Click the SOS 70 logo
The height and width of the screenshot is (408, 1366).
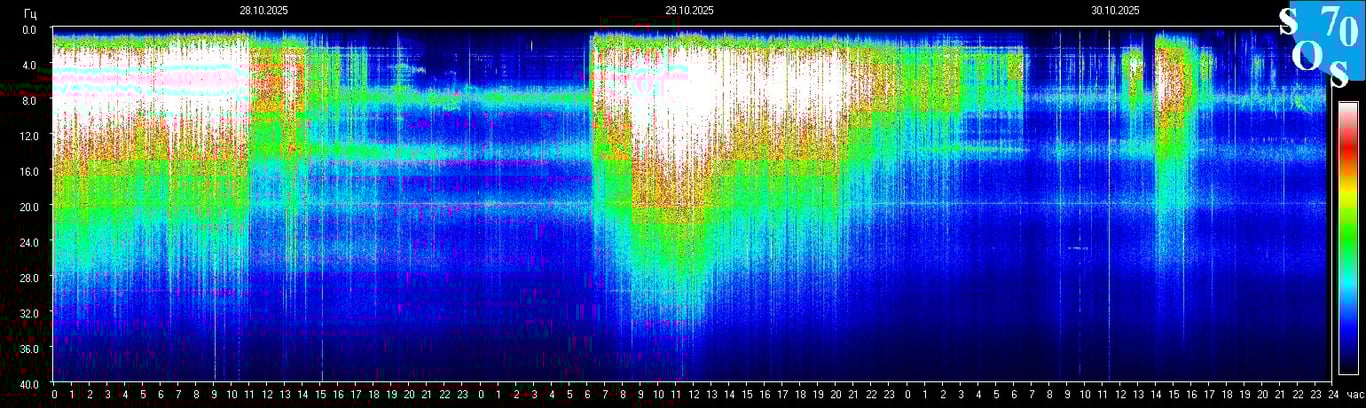click(x=1322, y=45)
